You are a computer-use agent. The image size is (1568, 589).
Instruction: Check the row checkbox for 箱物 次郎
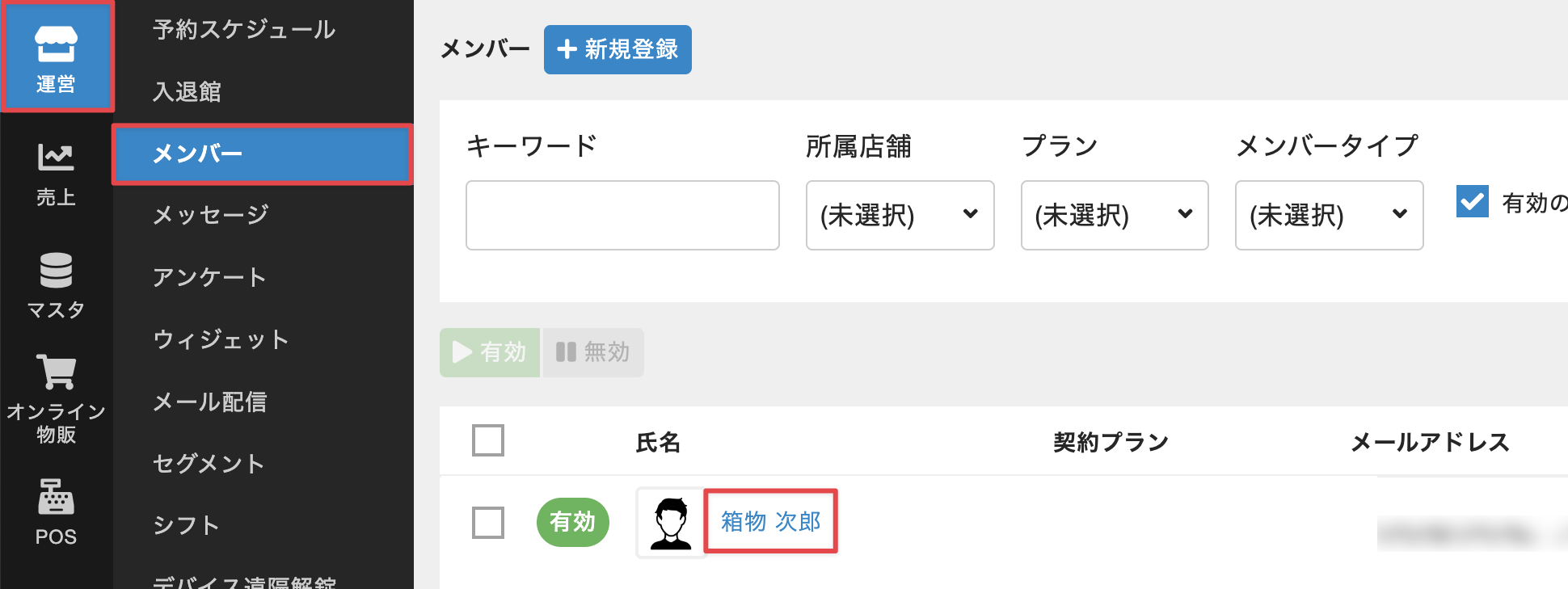point(488,522)
